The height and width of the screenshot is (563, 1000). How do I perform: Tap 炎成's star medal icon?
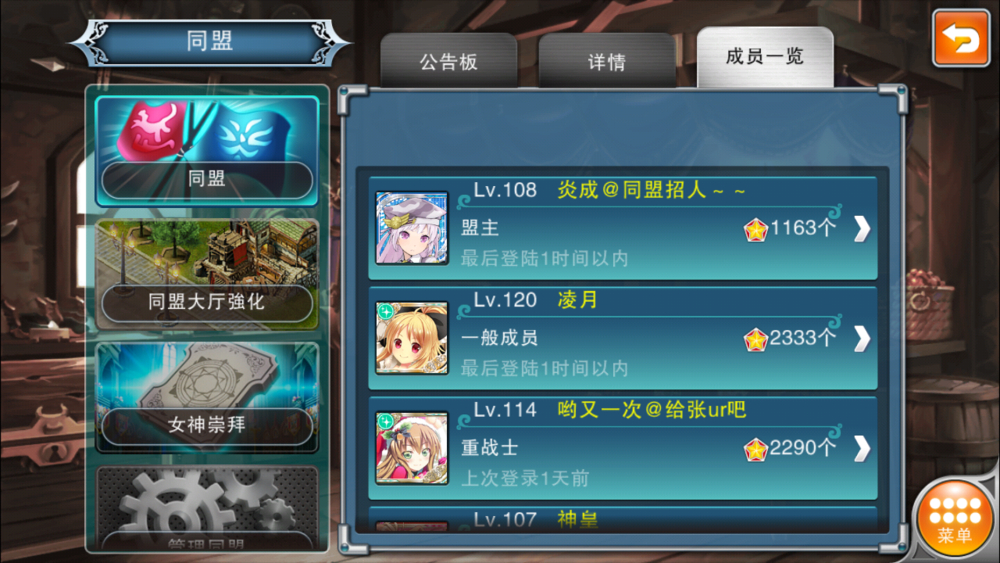tap(755, 230)
